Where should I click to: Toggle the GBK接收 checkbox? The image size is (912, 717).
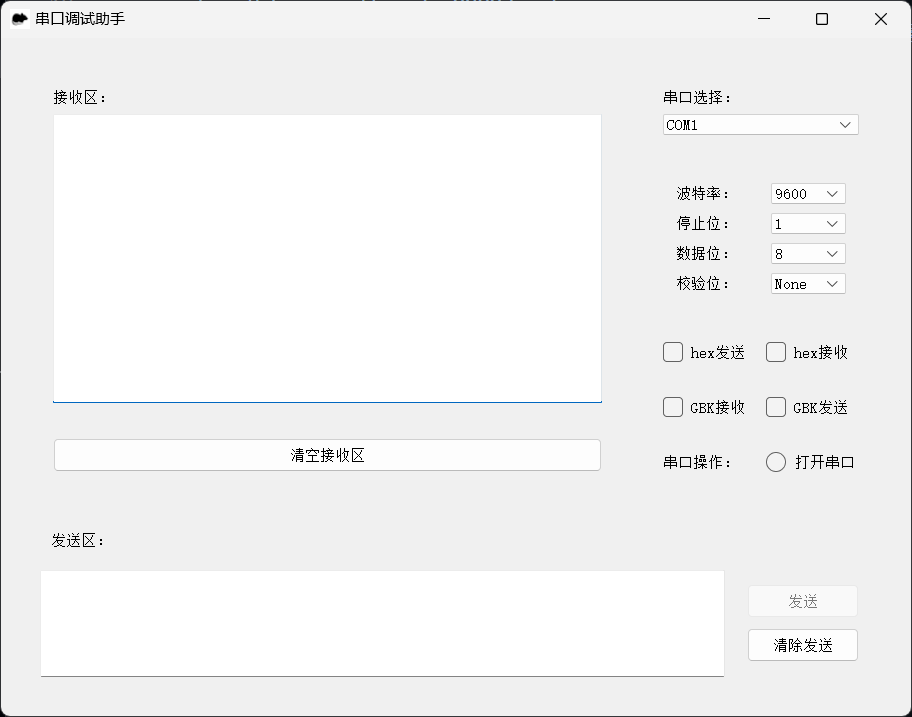673,407
